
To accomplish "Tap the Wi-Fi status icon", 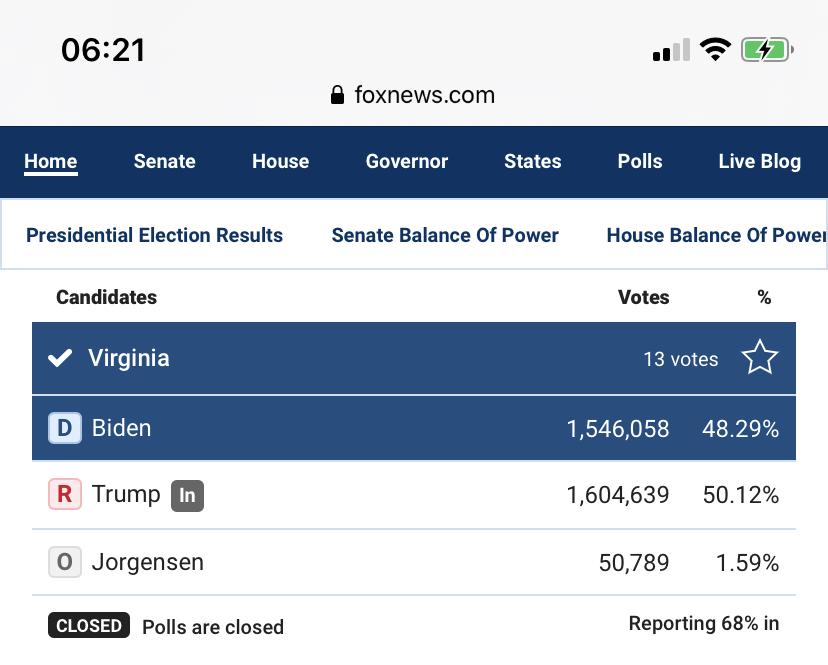I will (x=715, y=50).
